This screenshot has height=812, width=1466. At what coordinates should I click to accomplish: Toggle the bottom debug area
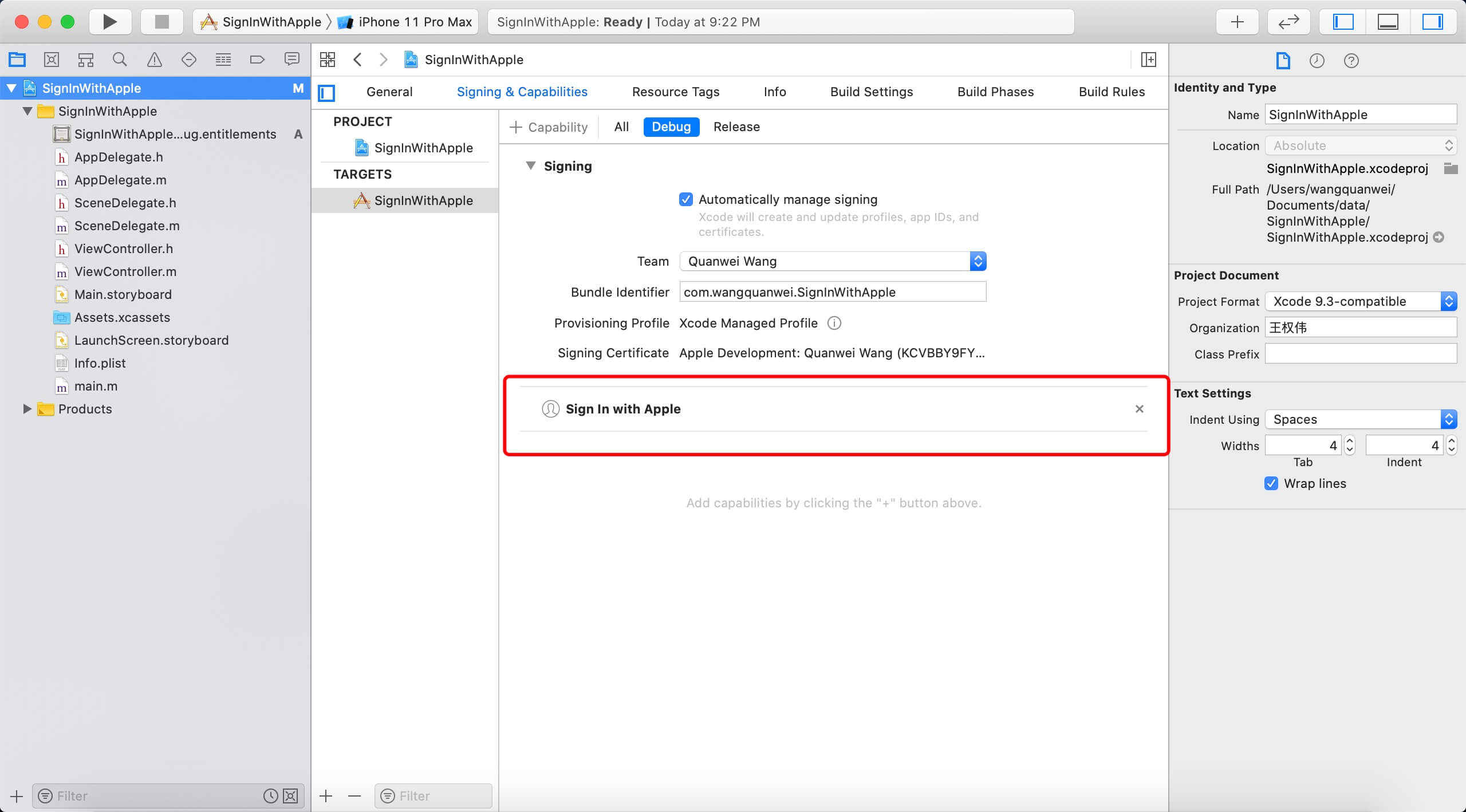click(1388, 22)
